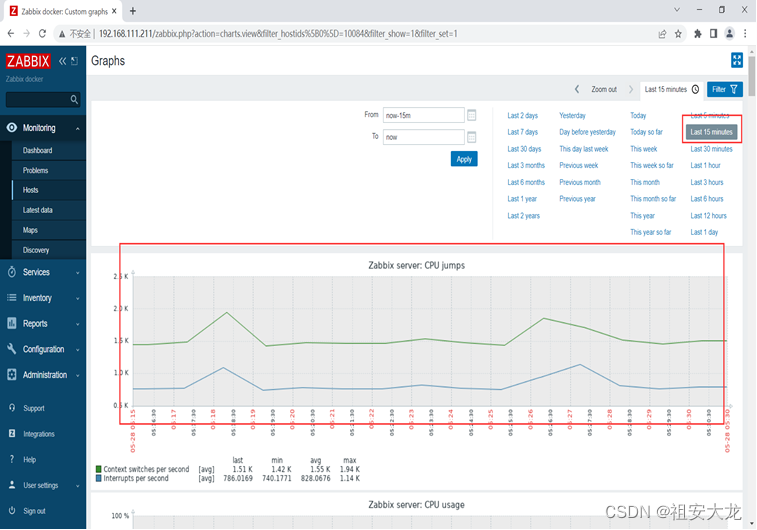The height and width of the screenshot is (530, 757).
Task: Click the Reports chart icon
Action: [12, 323]
